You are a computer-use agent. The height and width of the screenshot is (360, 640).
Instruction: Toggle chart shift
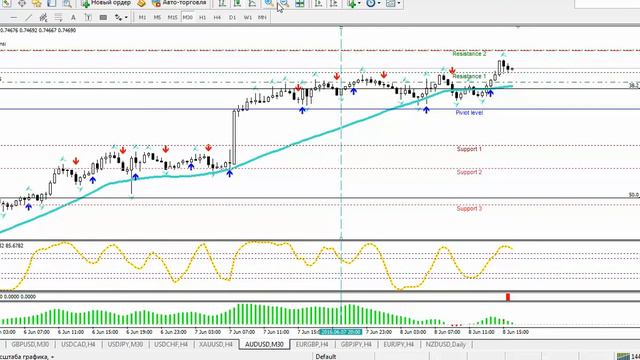pos(333,3)
